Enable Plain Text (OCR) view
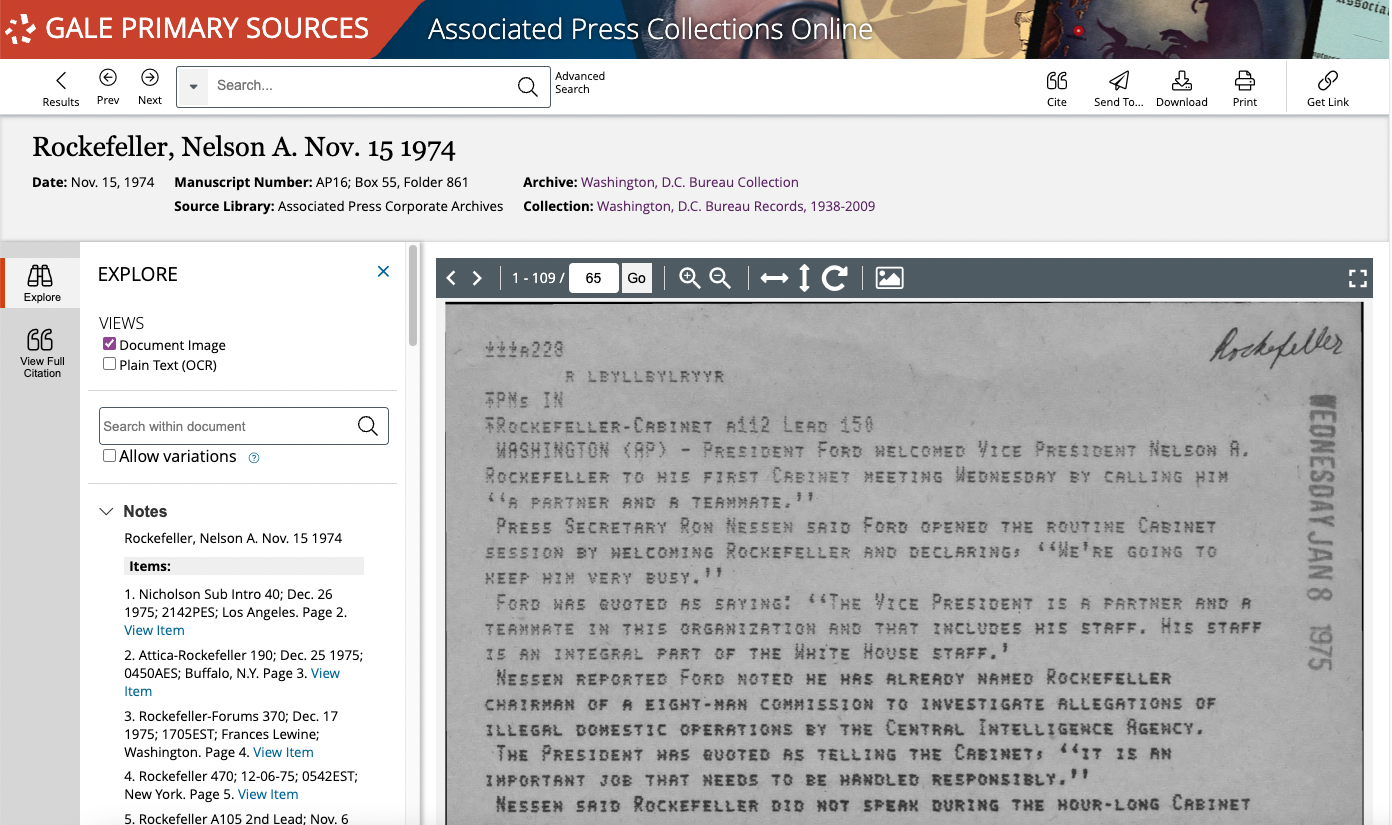The width and height of the screenshot is (1392, 825). pos(110,364)
